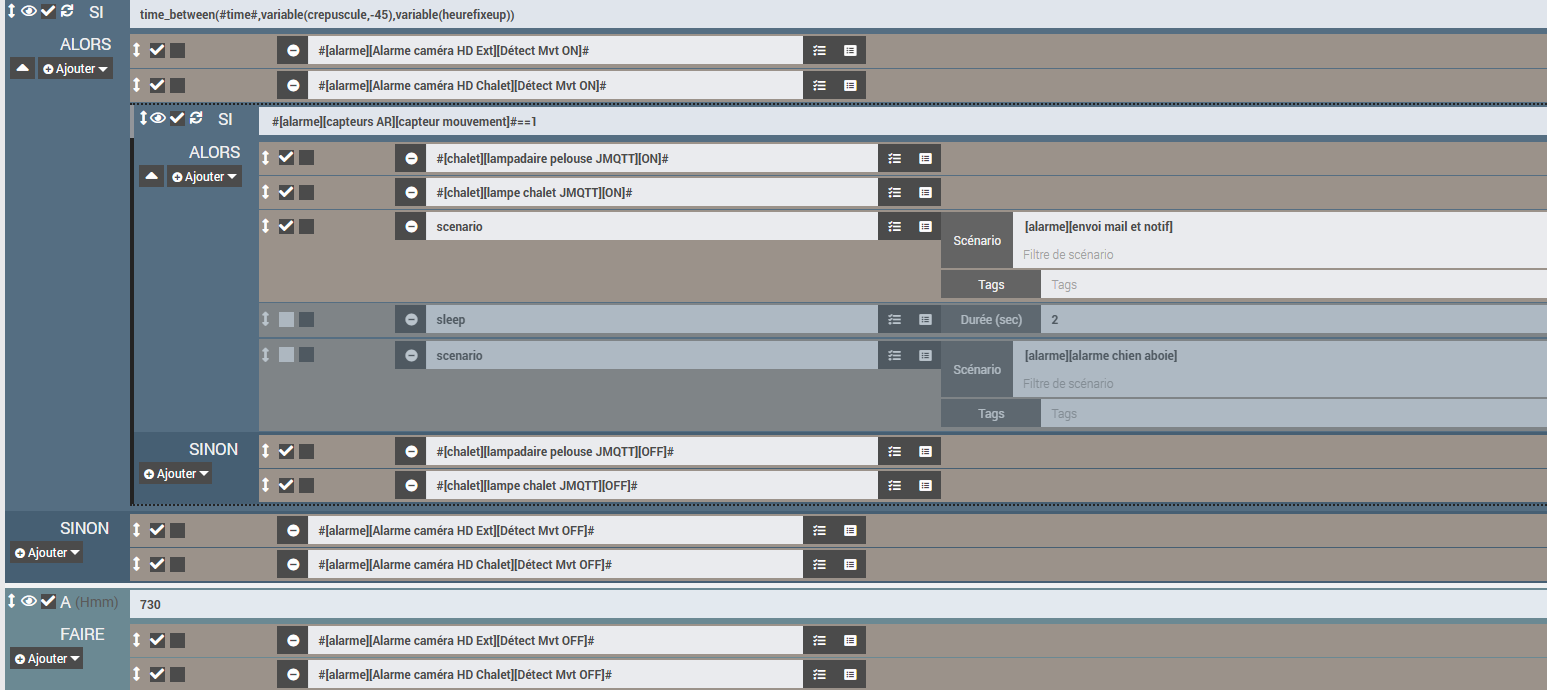Open action keyword list for lampadaire pelouse JMQTT OFF
This screenshot has width=1547, height=690.
coord(894,451)
